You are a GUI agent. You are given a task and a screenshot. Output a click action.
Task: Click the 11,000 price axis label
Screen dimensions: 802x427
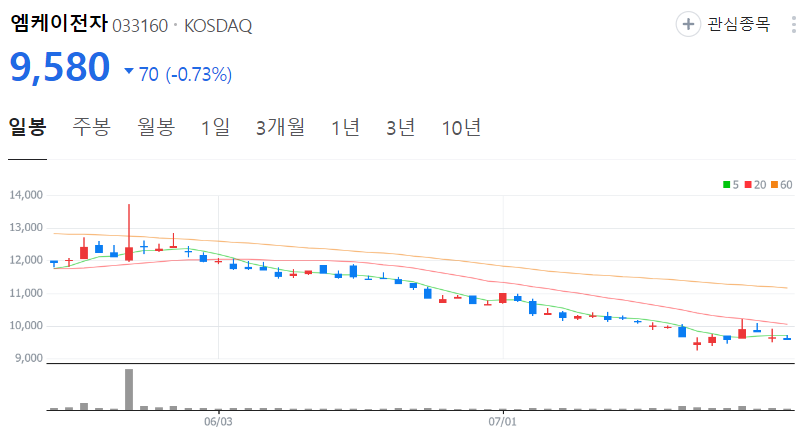pos(26,293)
